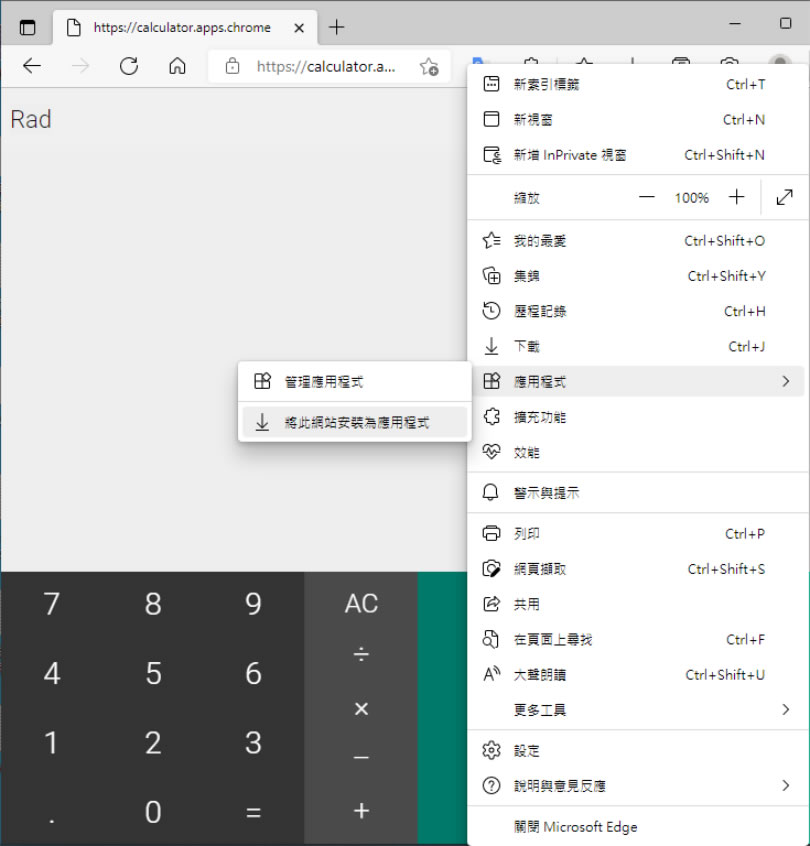Screen dimensions: 810x846
Task: Click the 100% zoom level value
Action: pos(691,198)
